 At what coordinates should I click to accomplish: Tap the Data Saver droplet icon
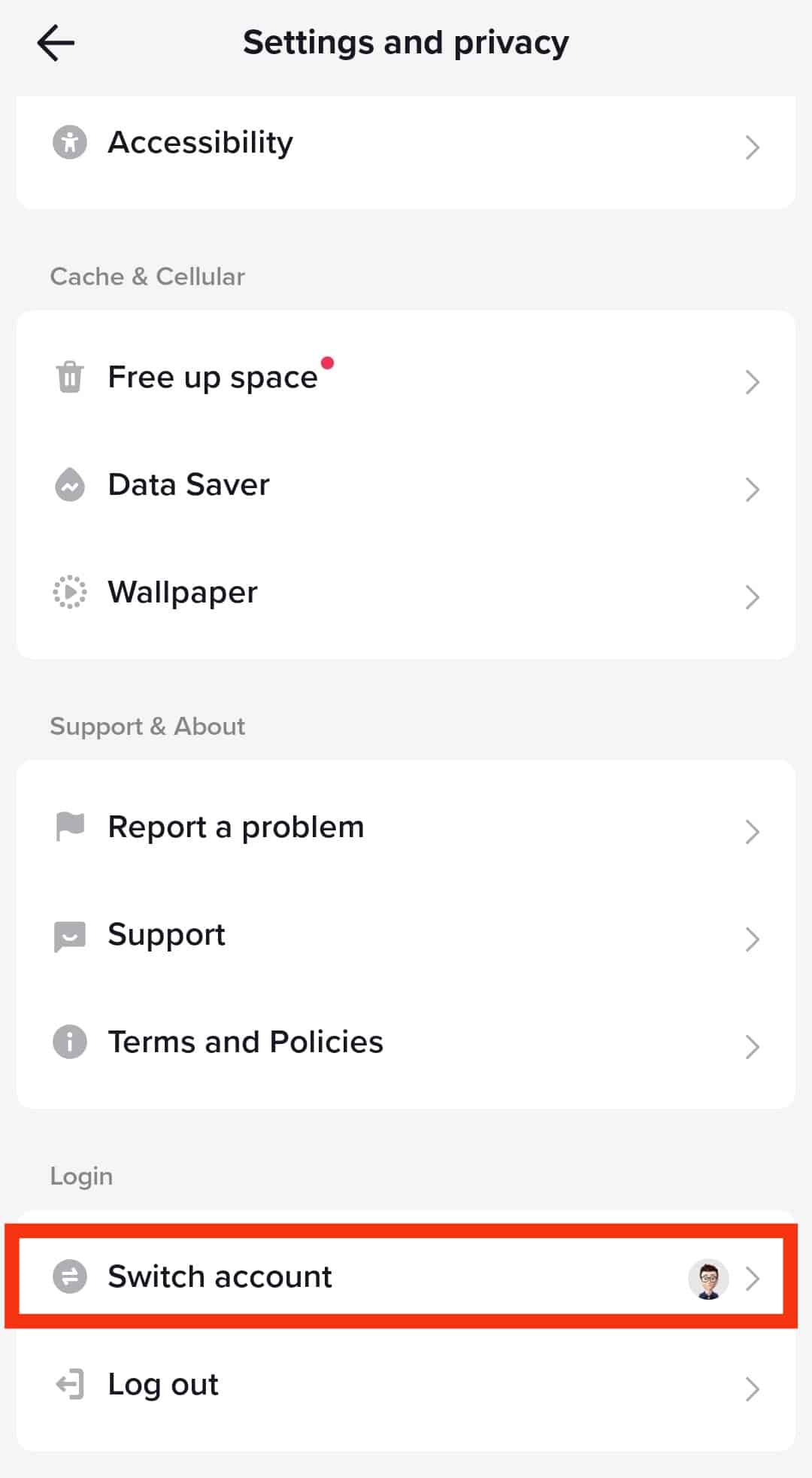[70, 484]
